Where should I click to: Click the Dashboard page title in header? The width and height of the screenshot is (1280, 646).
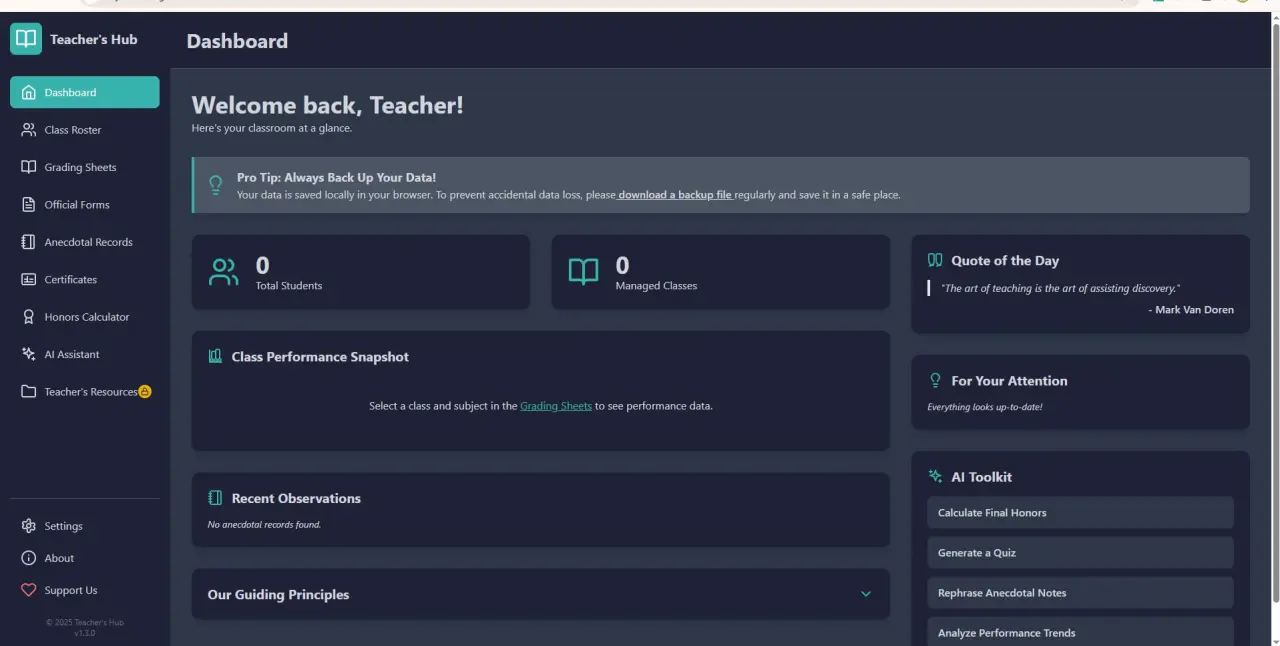pyautogui.click(x=237, y=41)
